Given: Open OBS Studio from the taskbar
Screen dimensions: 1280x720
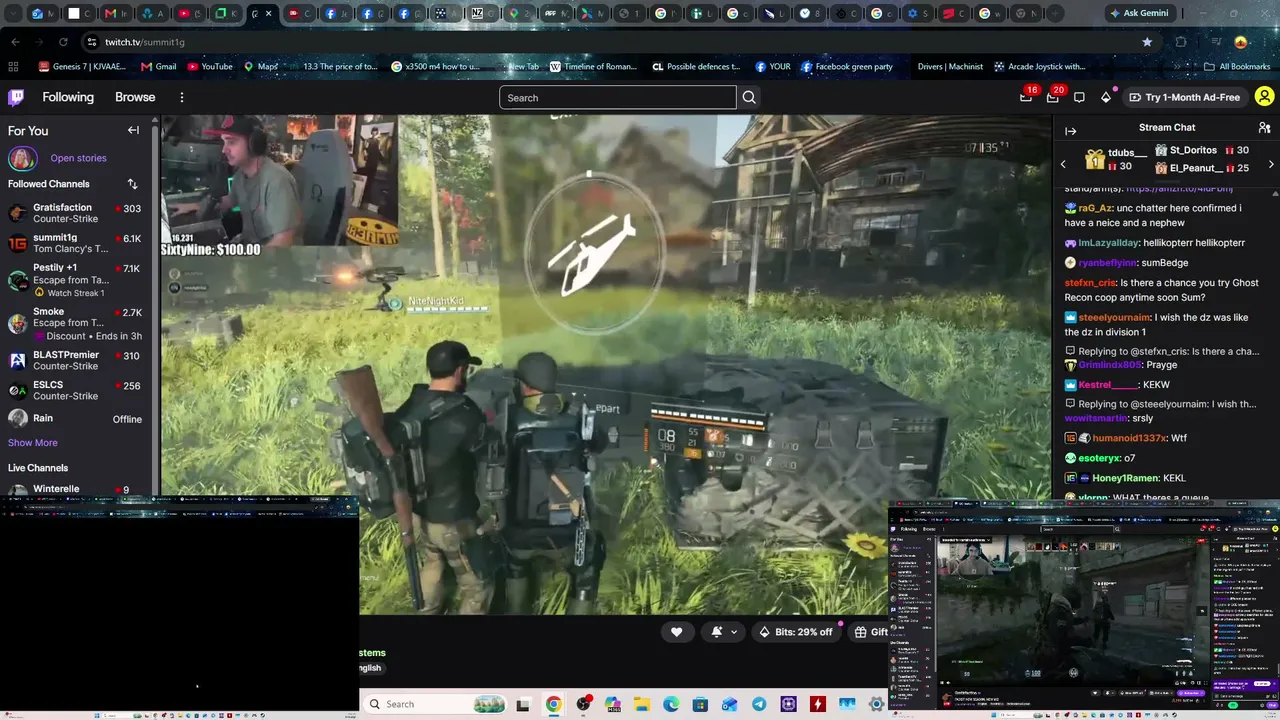Looking at the screenshot, I should tap(583, 704).
